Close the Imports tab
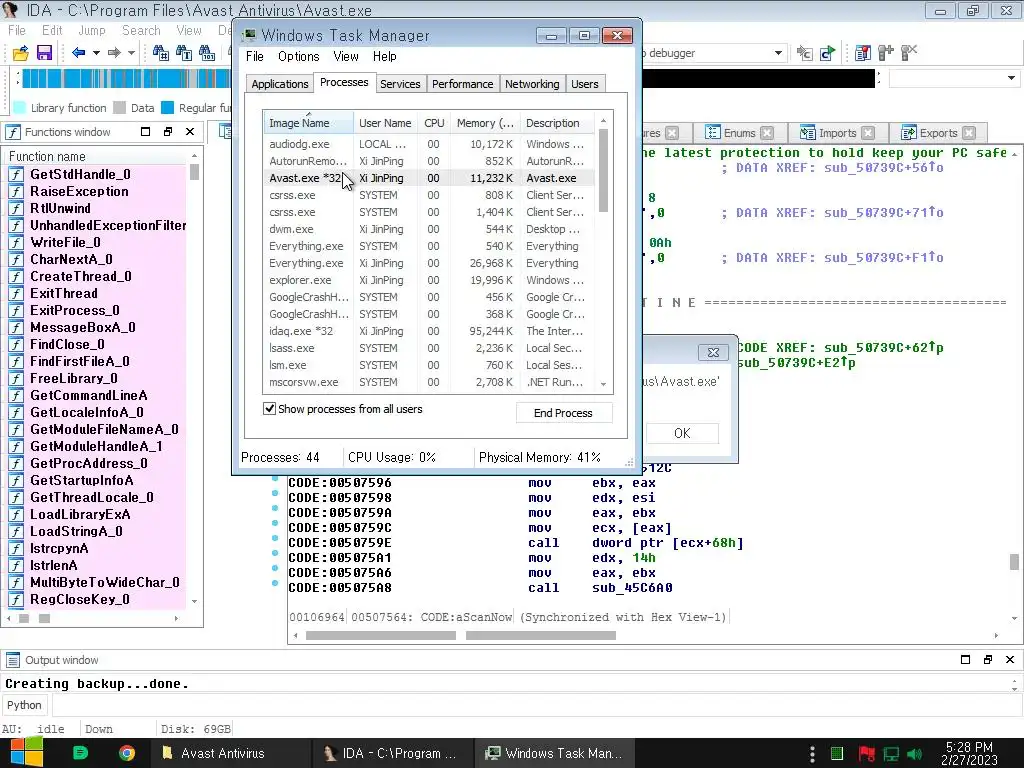 pos(868,133)
